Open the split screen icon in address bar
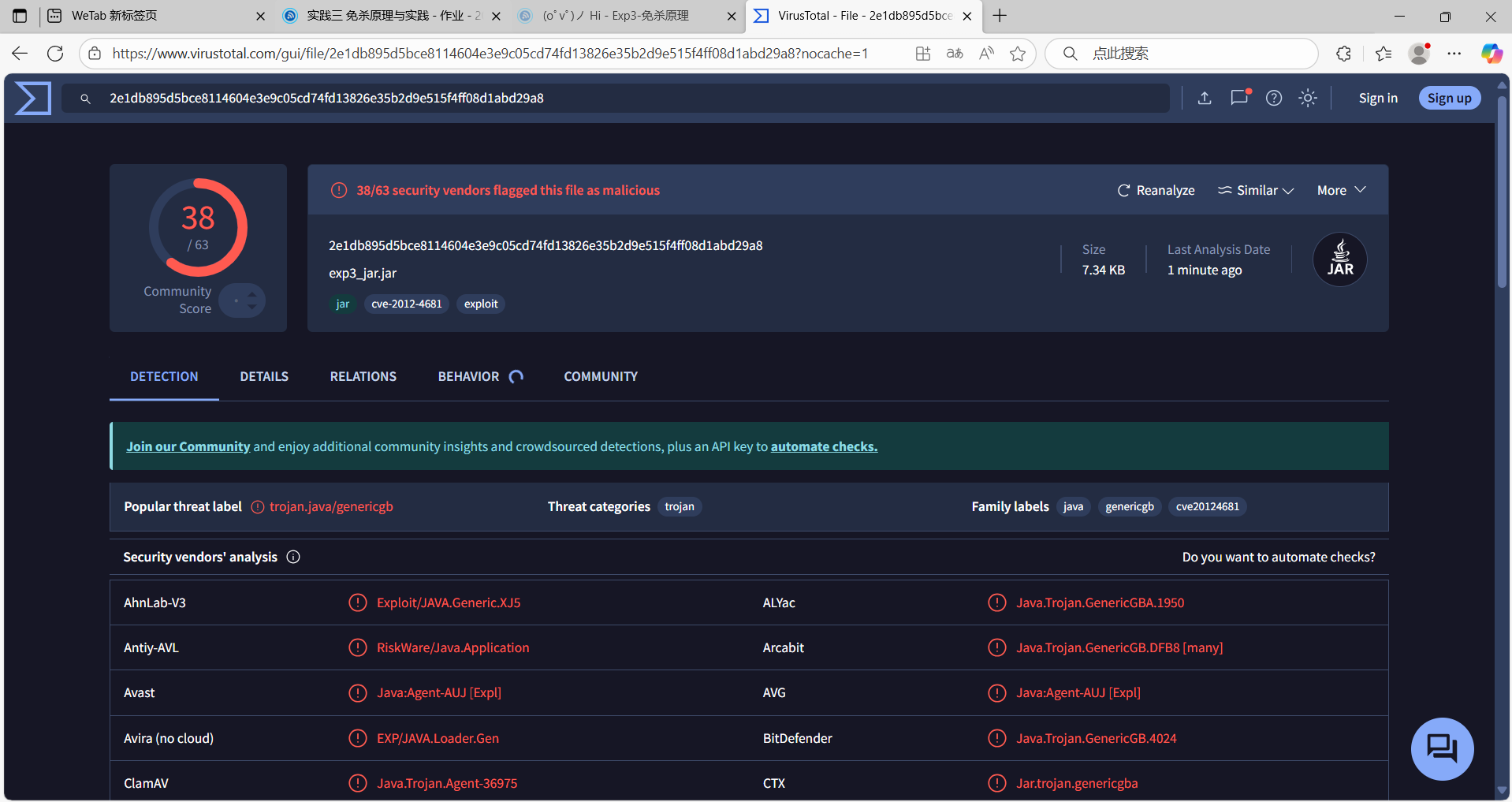The width and height of the screenshot is (1512, 802). [923, 54]
